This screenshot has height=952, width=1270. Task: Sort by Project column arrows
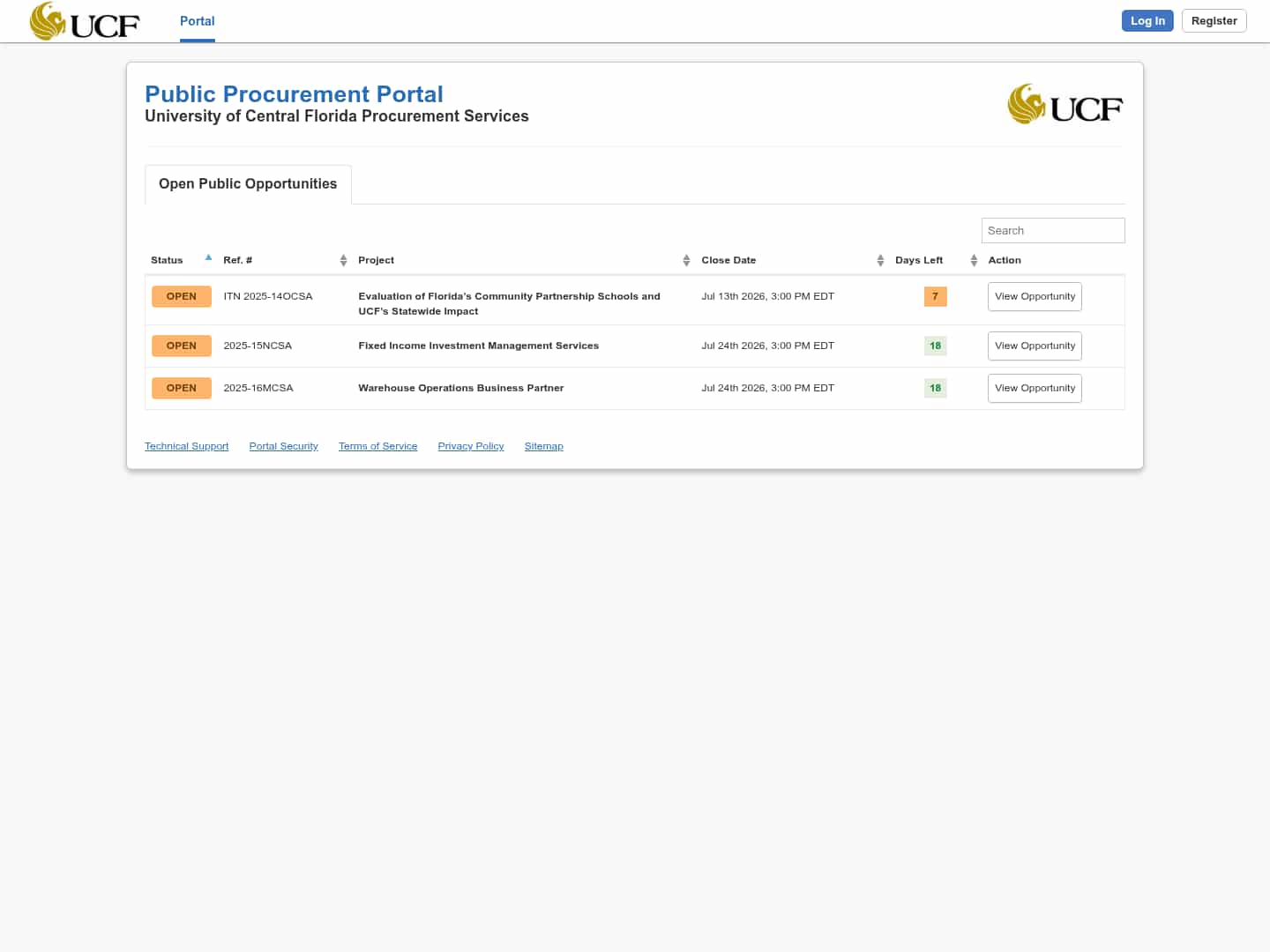(x=686, y=260)
